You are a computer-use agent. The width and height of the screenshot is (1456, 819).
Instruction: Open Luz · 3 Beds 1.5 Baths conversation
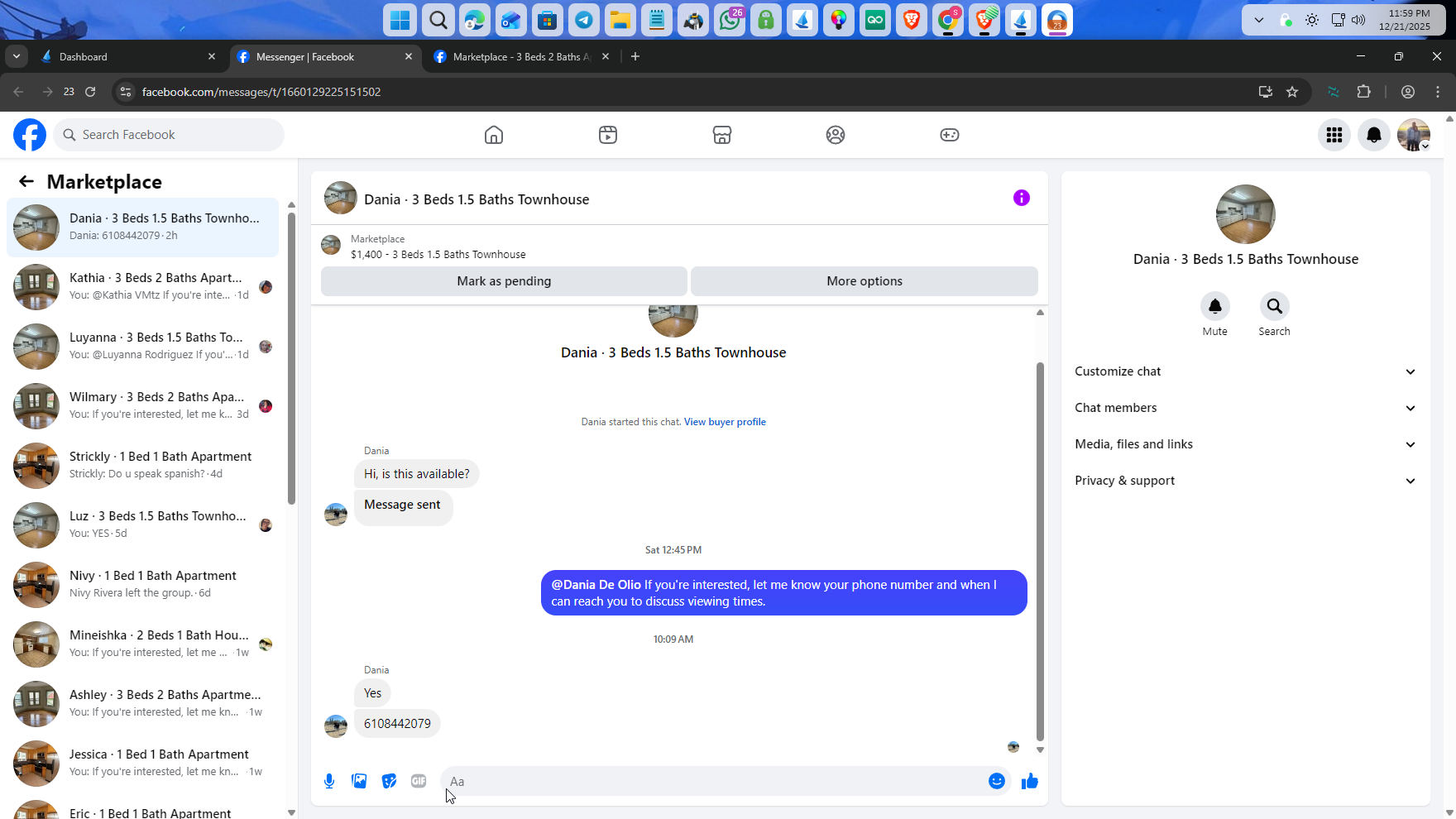[x=142, y=524]
